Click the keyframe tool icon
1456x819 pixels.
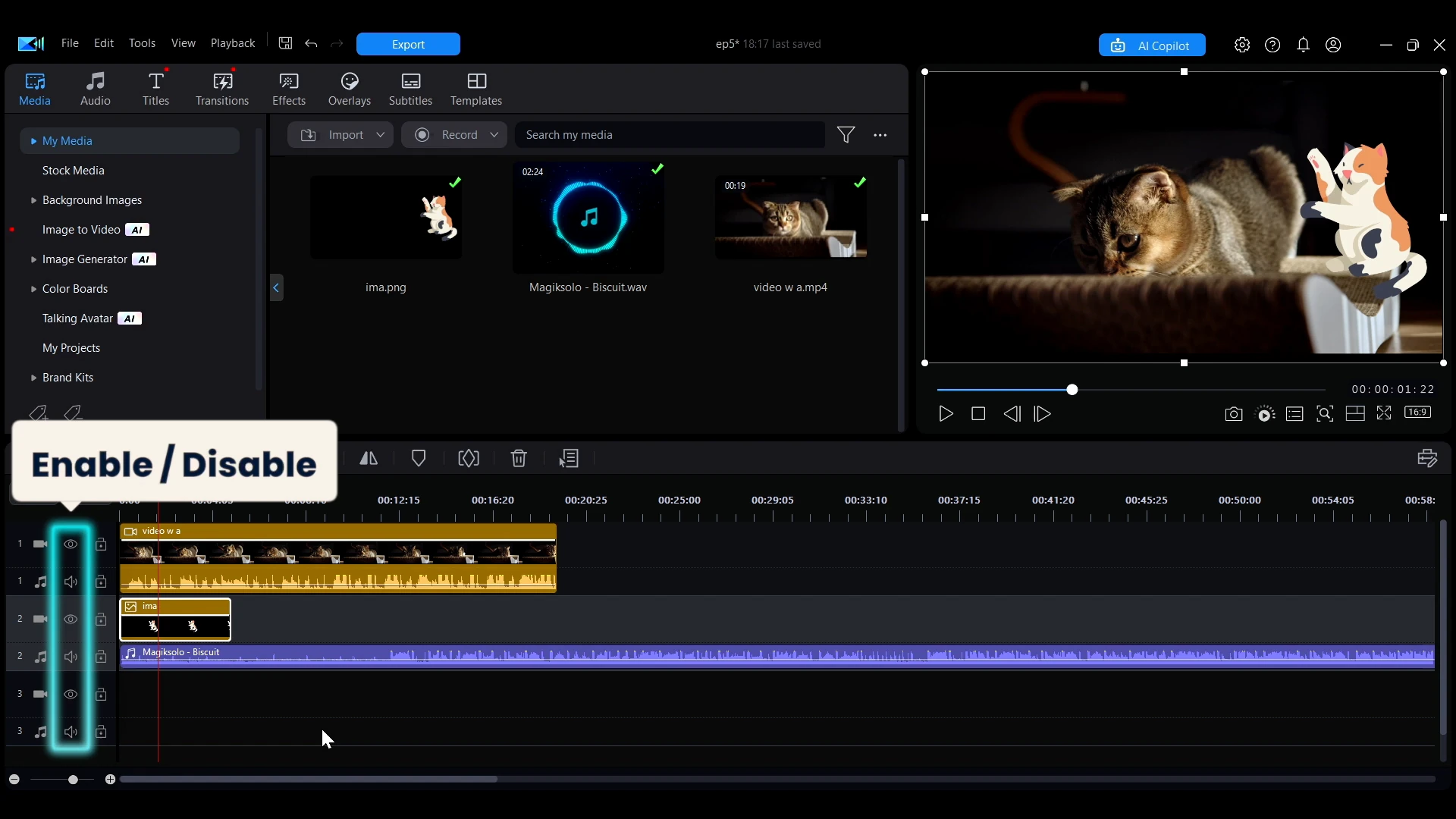(x=469, y=458)
